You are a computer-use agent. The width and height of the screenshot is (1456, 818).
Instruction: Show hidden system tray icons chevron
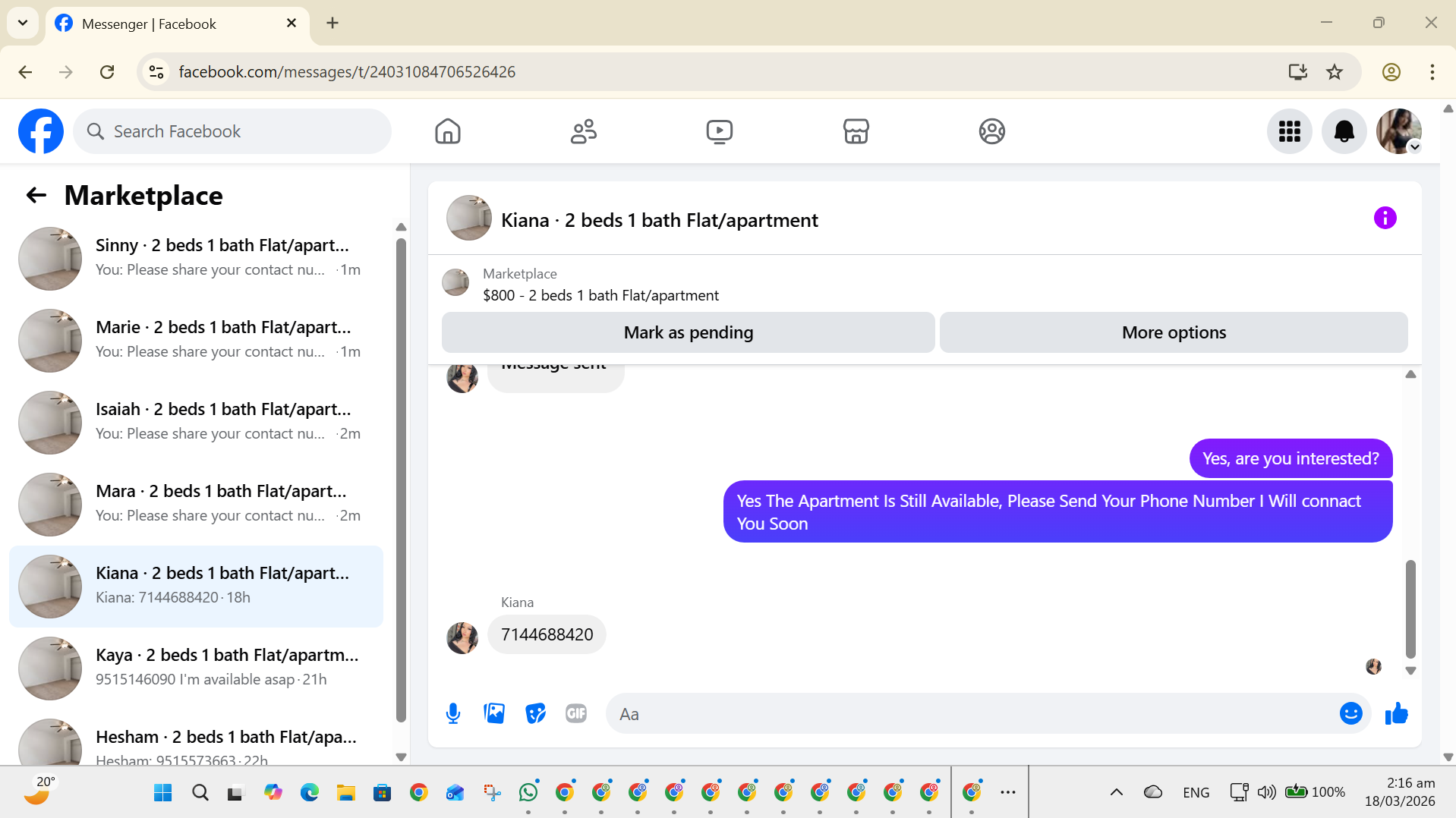tap(1116, 792)
